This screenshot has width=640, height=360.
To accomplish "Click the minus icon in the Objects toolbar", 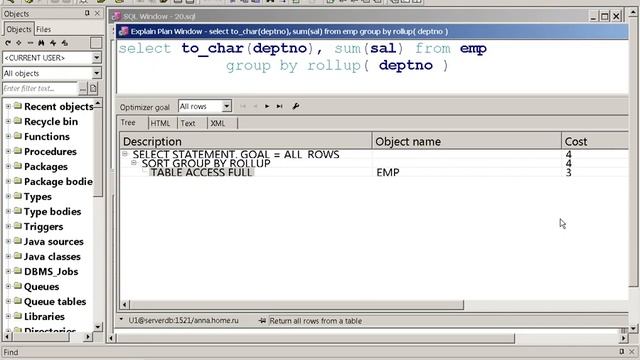I will 30,43.
